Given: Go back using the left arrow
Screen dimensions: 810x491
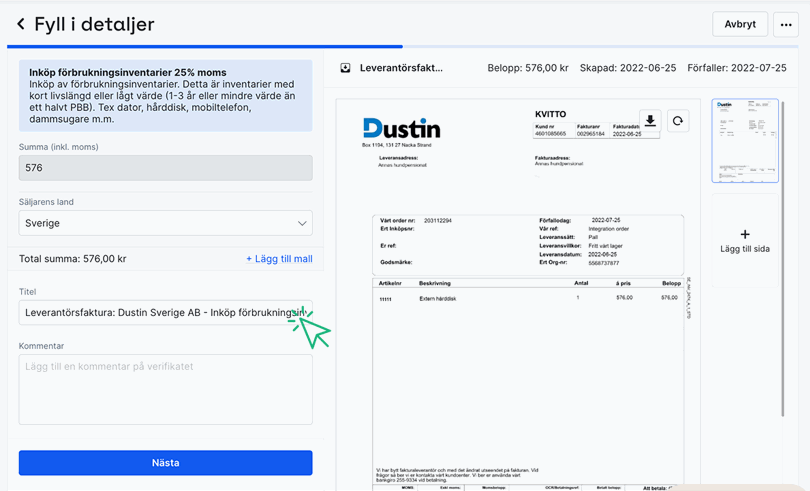Looking at the screenshot, I should tap(20, 24).
